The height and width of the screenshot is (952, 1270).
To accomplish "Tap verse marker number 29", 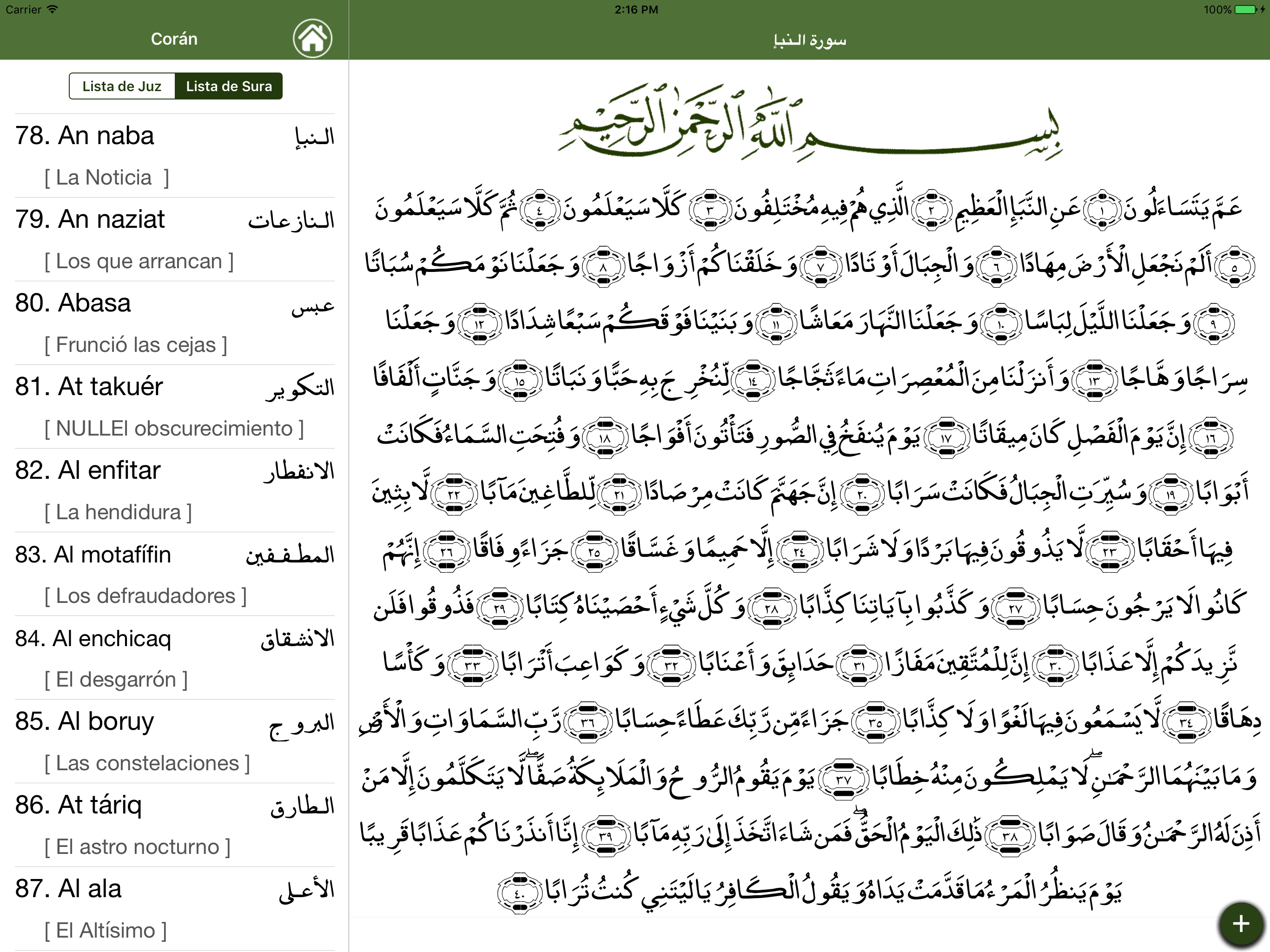I will click(500, 608).
